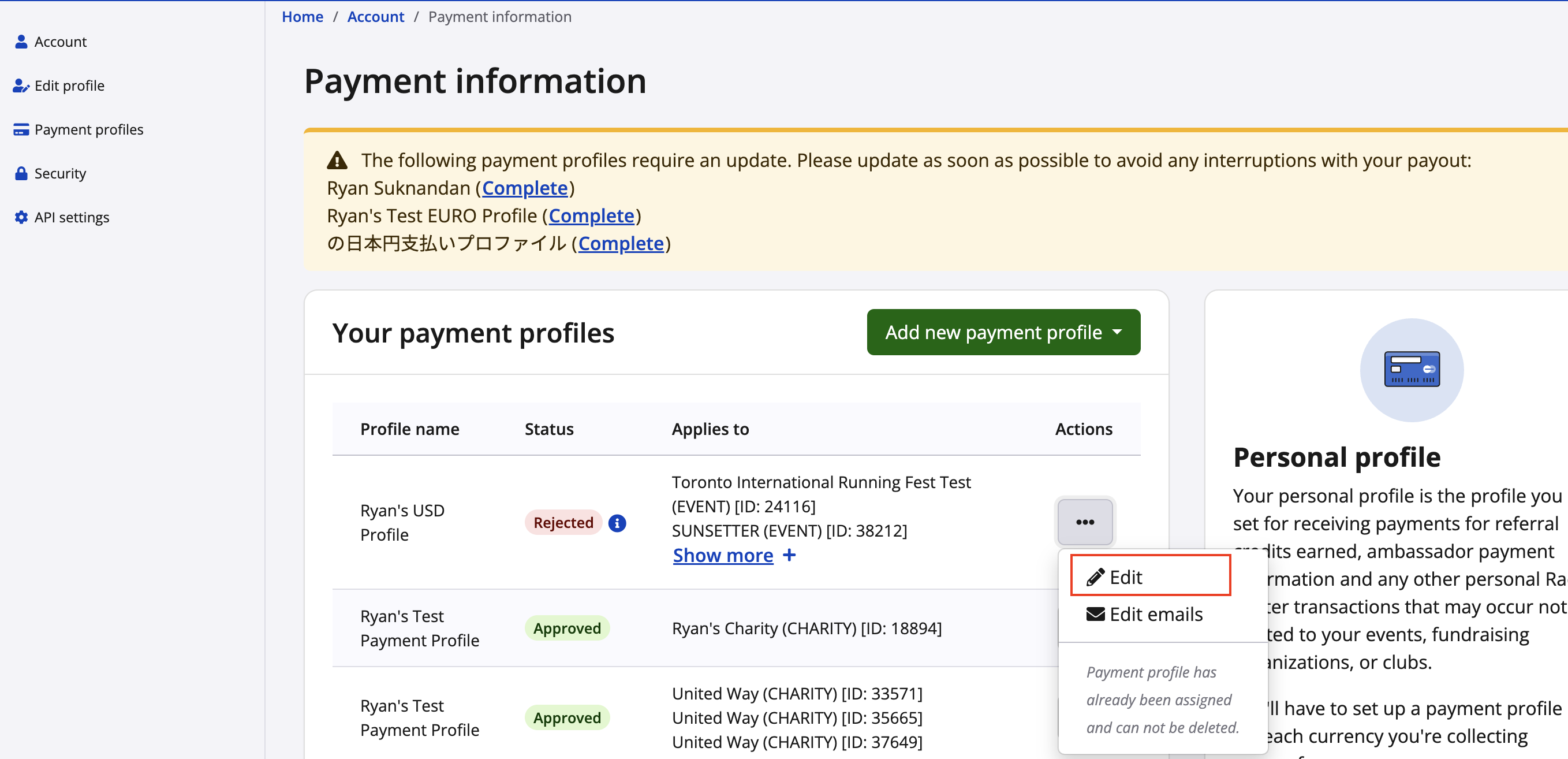
Task: Click the credit card illustration in Personal profile
Action: click(x=1412, y=369)
